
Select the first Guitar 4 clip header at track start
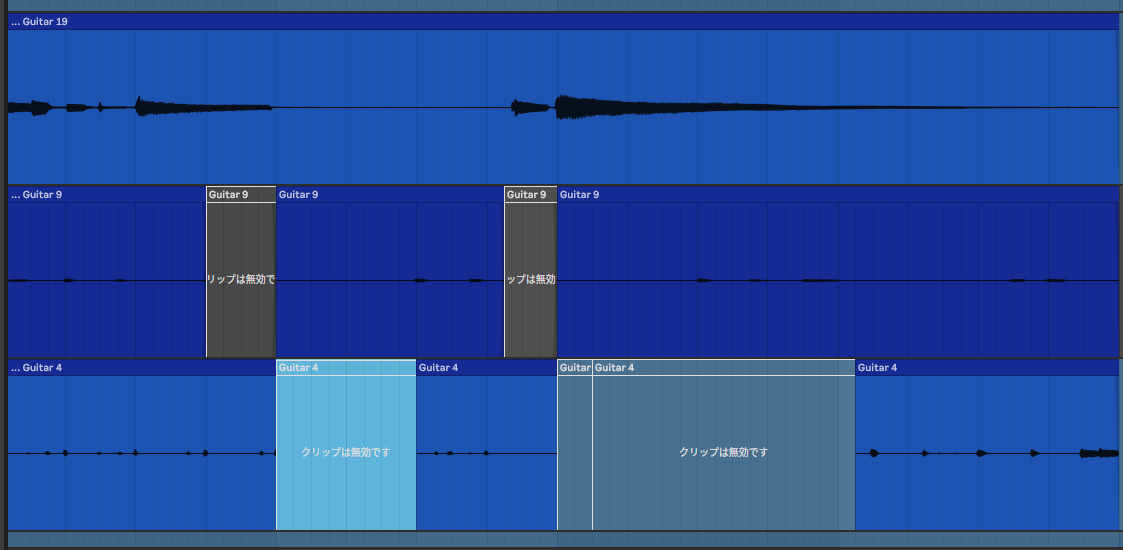(140, 368)
